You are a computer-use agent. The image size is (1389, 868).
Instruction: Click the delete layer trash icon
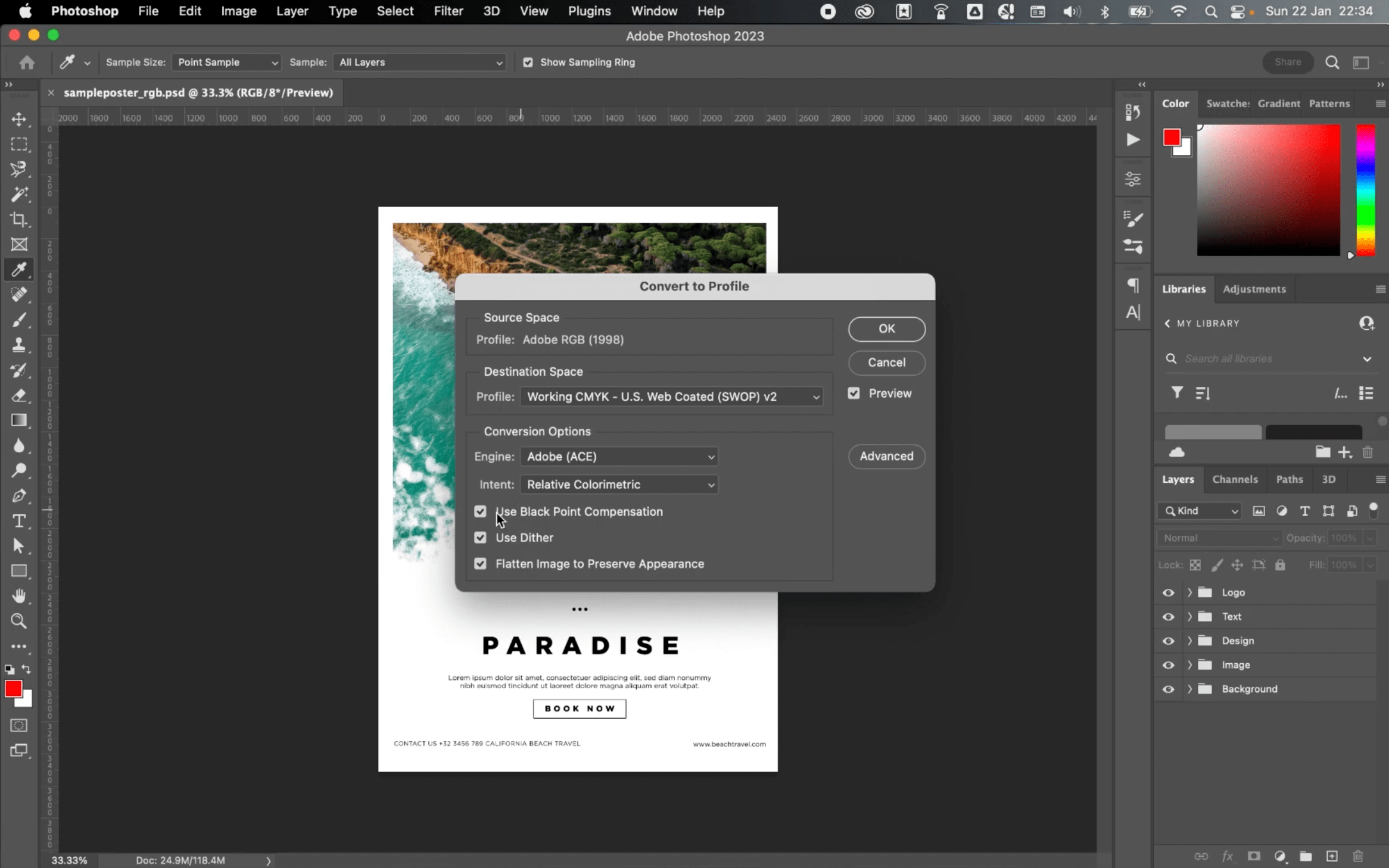[x=1357, y=856]
